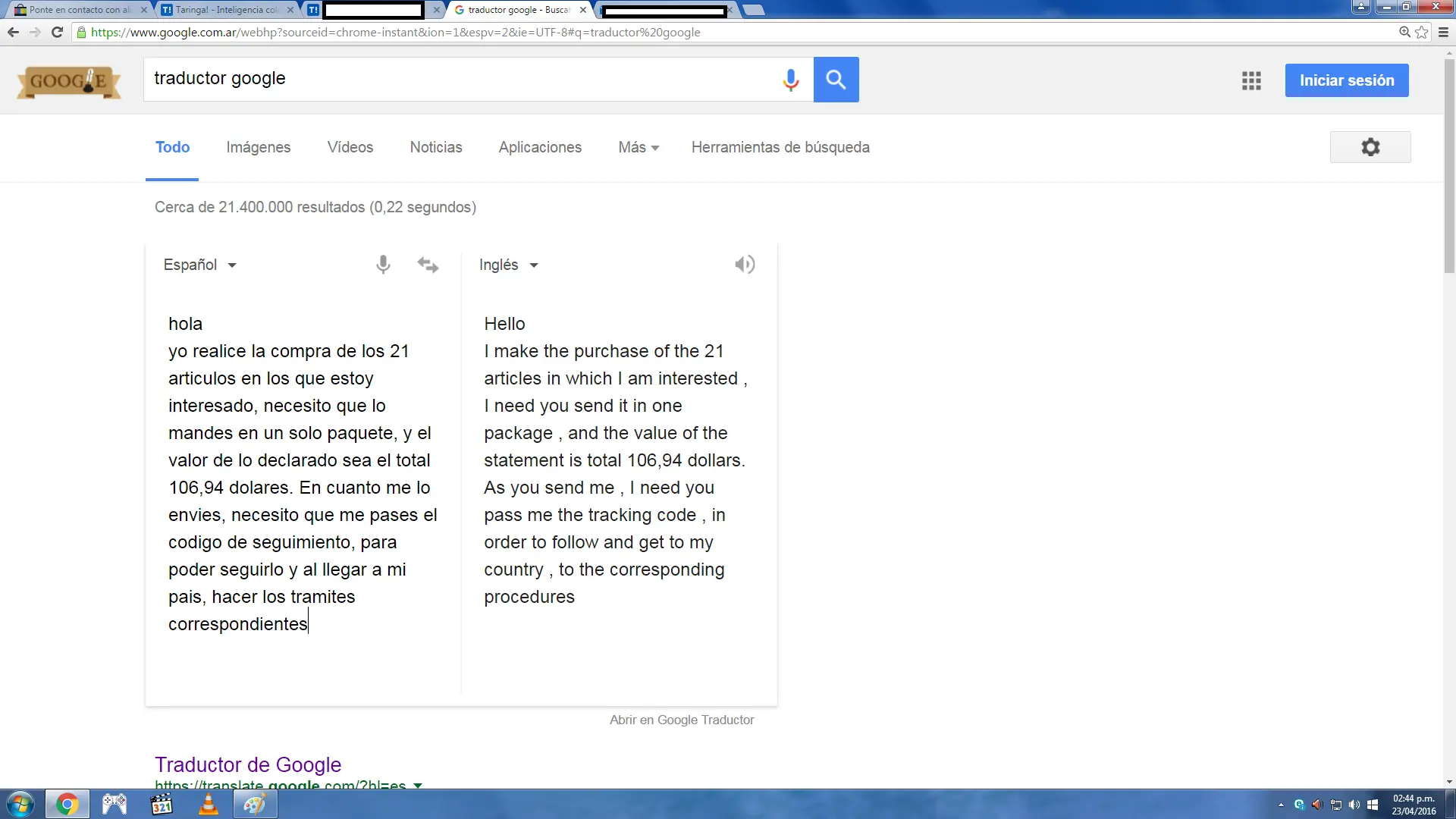This screenshot has width=1456, height=819.
Task: Switch to the Vídeos tab
Action: click(350, 147)
